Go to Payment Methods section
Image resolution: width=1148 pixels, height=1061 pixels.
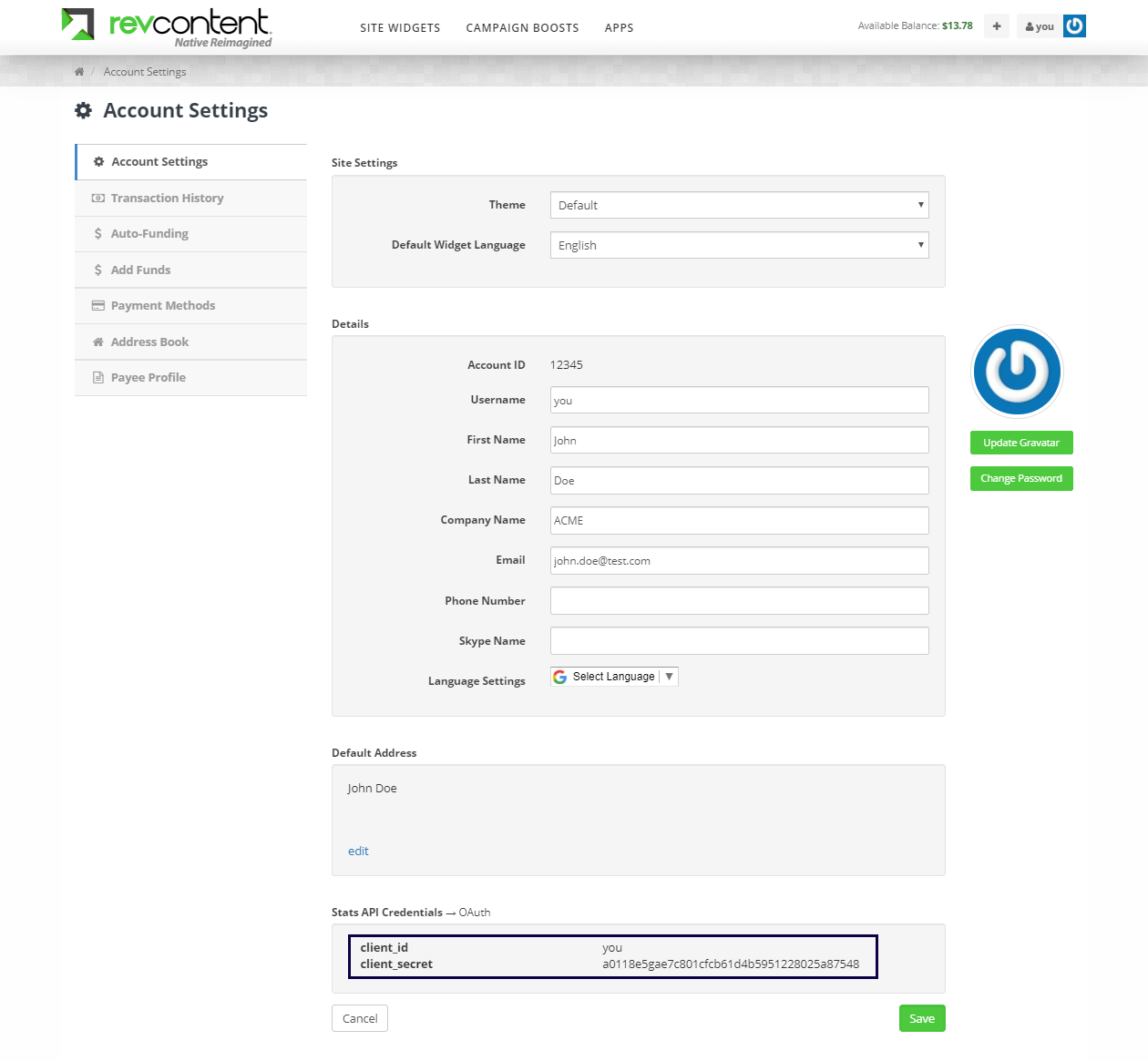tap(163, 306)
